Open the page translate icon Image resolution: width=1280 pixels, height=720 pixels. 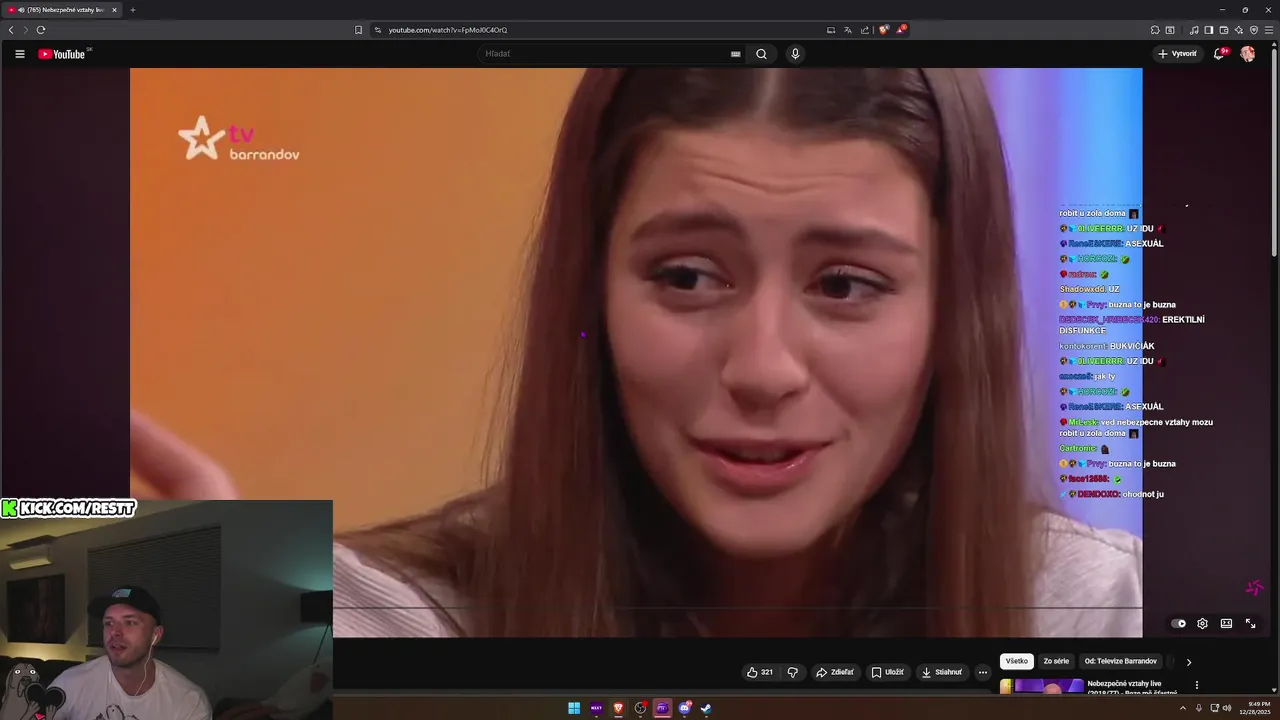[x=848, y=30]
